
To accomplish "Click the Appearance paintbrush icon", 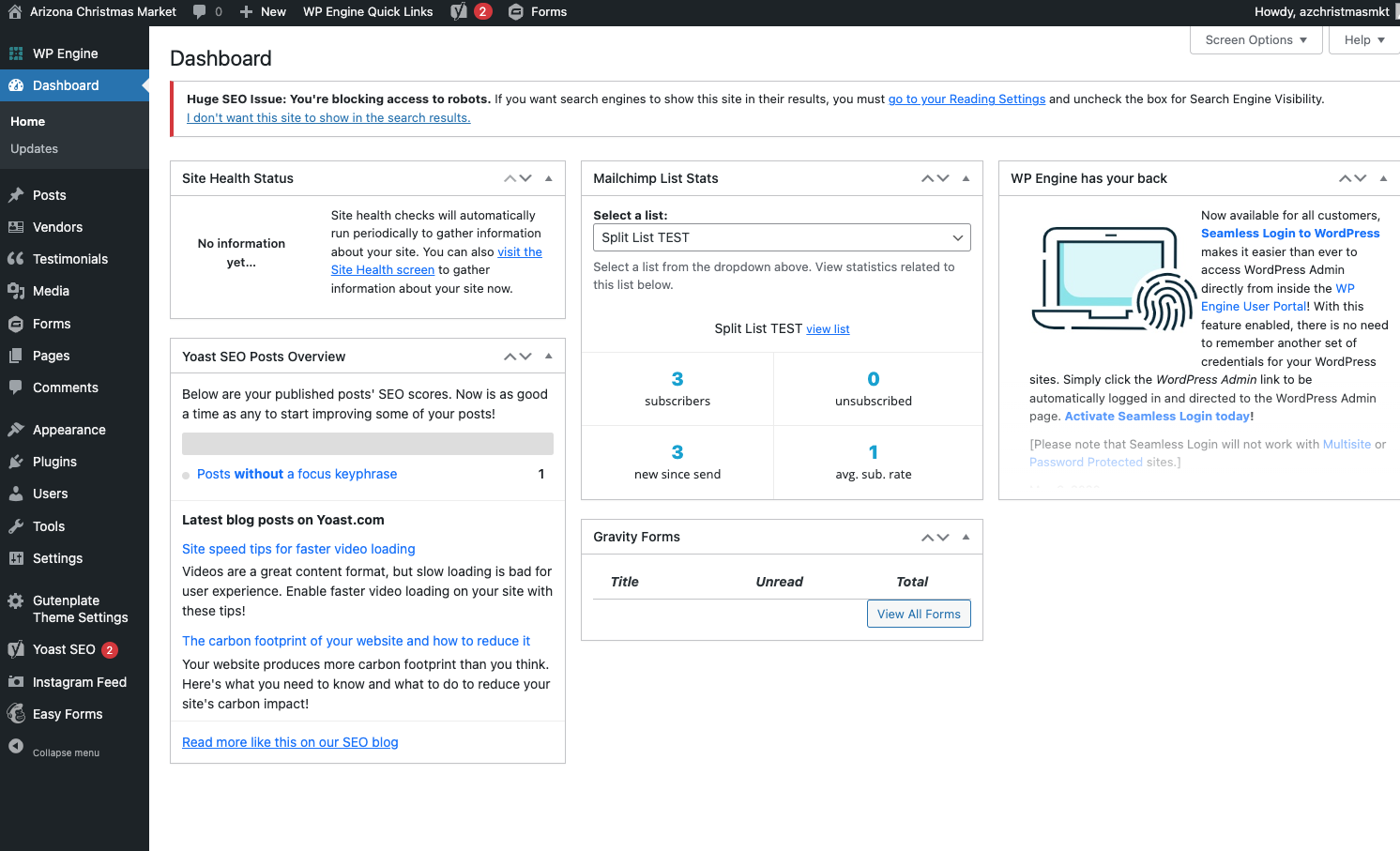I will [x=16, y=430].
